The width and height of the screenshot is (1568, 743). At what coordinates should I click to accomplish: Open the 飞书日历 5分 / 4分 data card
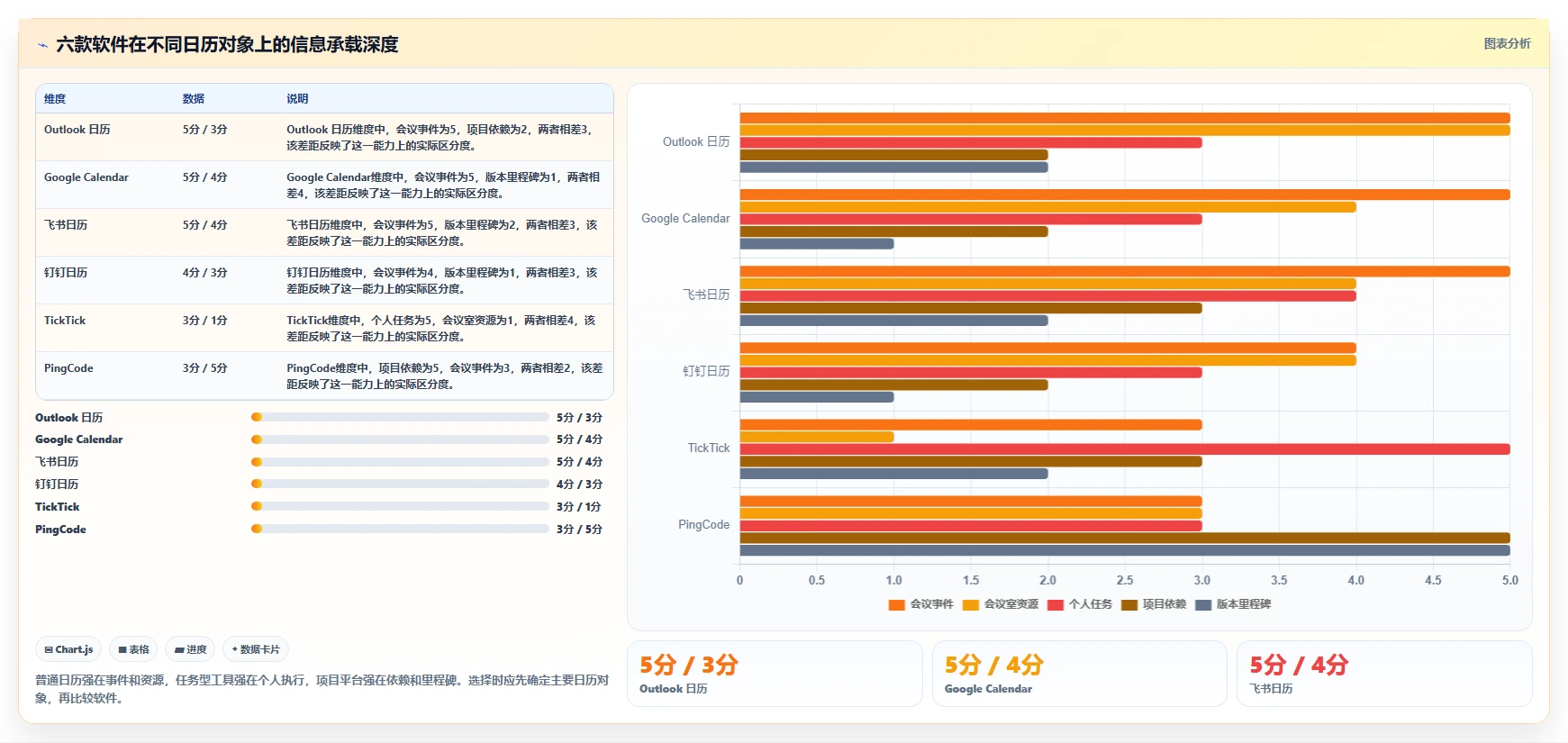[x=1384, y=674]
